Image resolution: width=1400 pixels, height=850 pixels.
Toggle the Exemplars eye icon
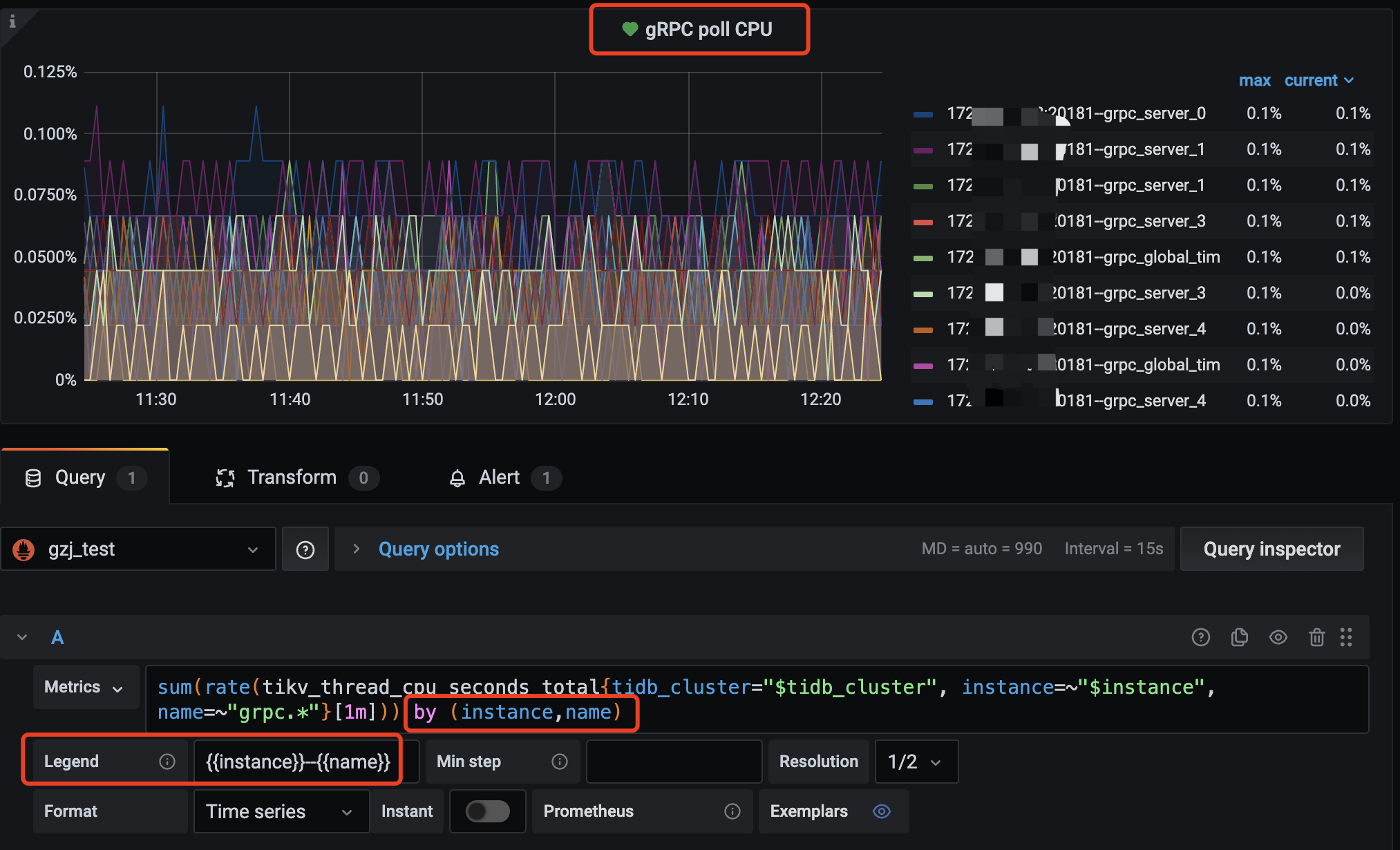[881, 811]
